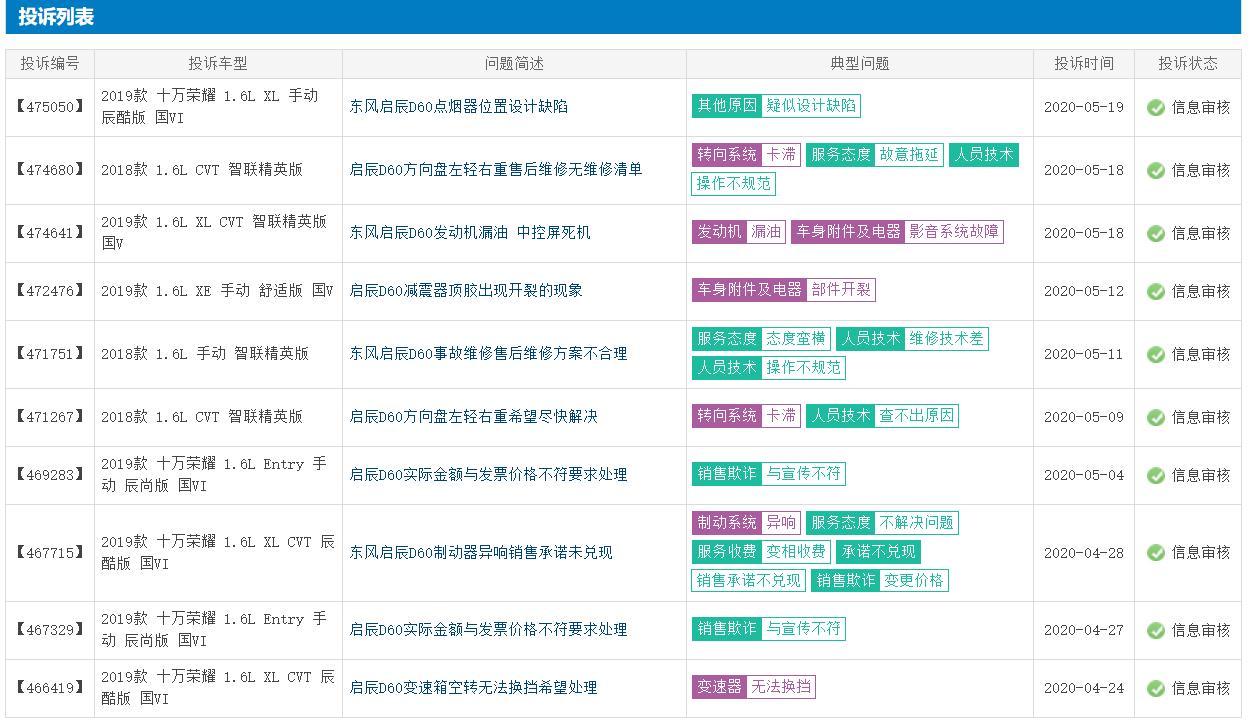Open complaint number 【466419】
Image resolution: width=1255 pixels, height=725 pixels.
(x=49, y=687)
